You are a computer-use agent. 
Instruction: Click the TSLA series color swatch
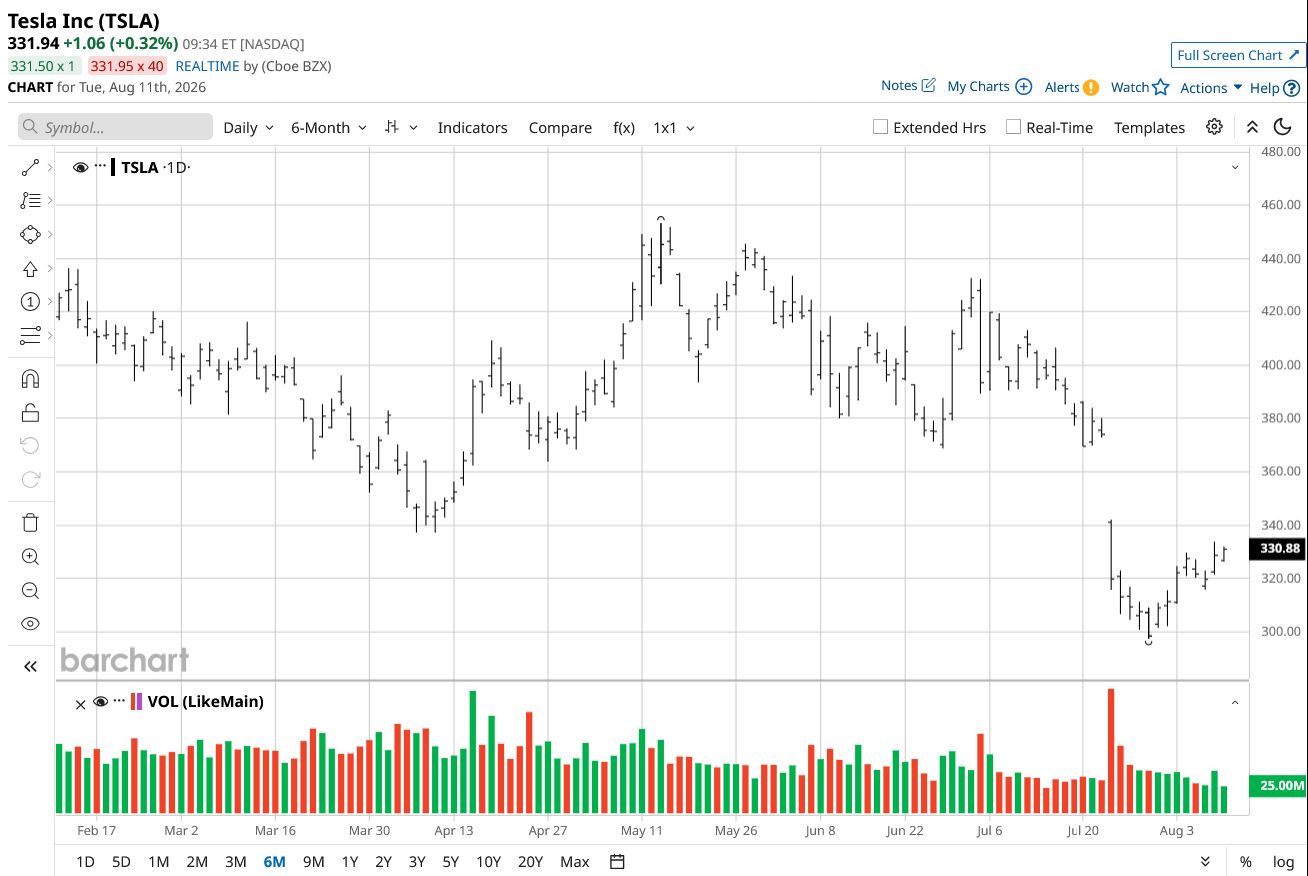pyautogui.click(x=113, y=167)
